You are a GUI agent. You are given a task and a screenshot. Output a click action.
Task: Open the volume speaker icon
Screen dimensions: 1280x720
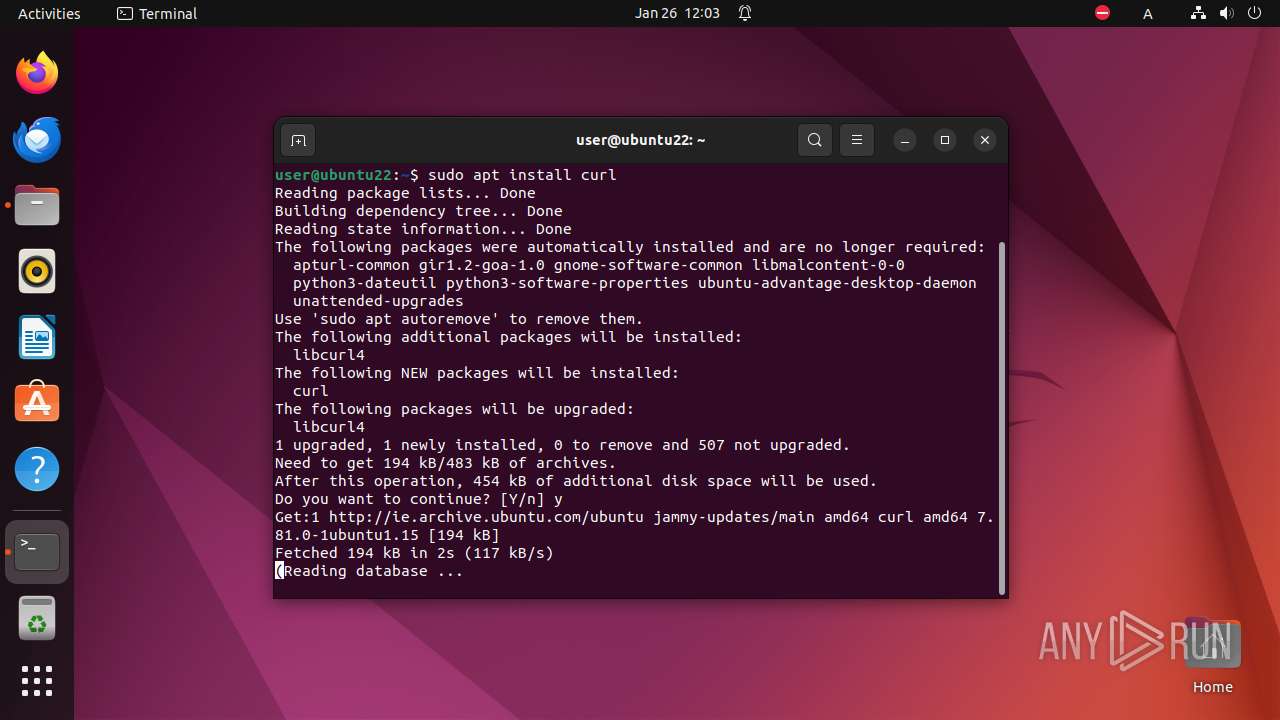click(1226, 13)
